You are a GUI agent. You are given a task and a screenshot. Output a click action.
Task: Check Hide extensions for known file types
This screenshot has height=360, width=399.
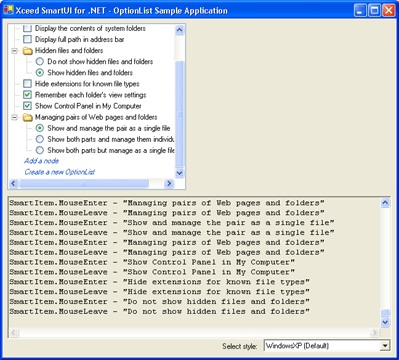tap(27, 84)
